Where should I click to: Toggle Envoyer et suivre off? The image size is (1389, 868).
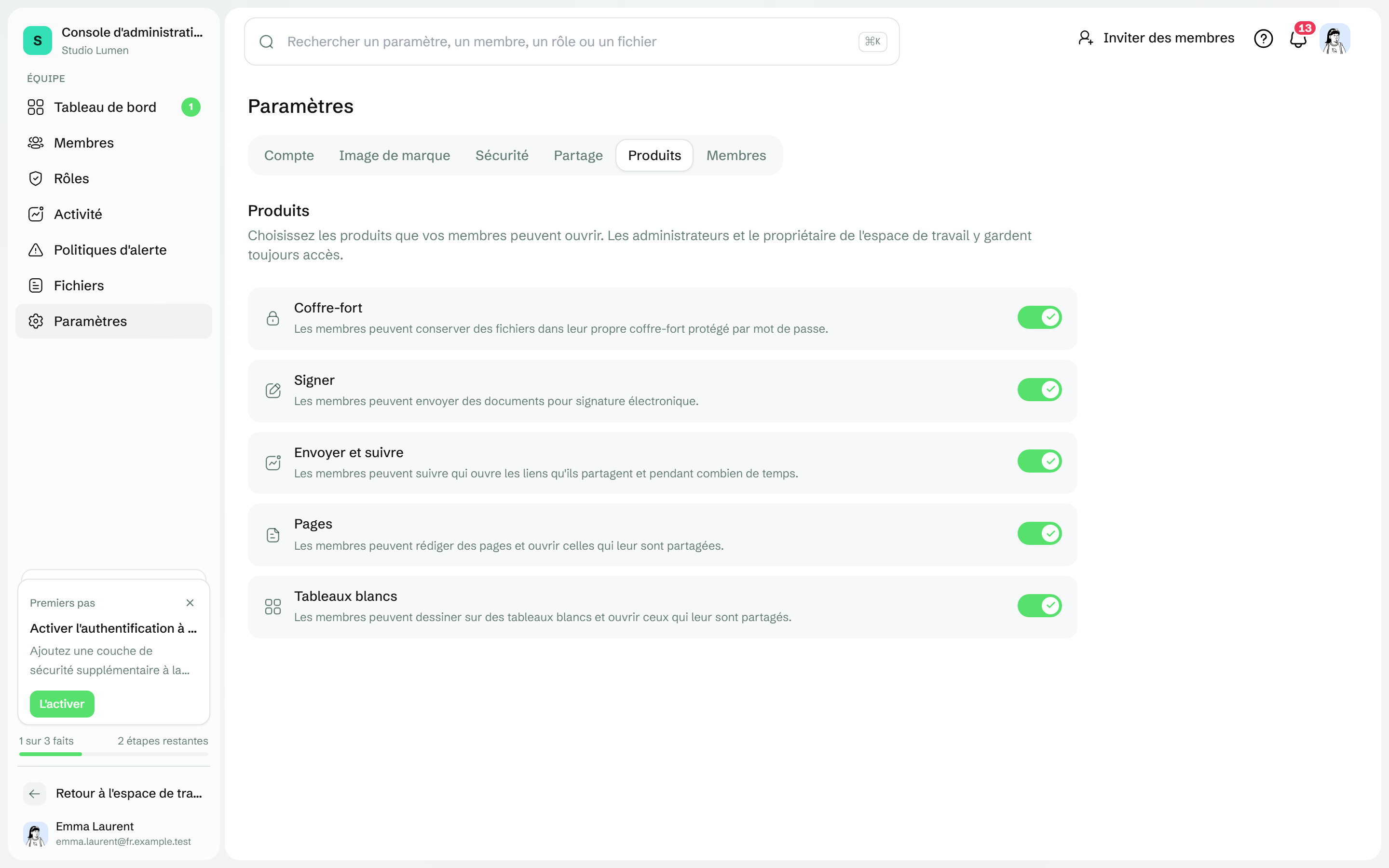[x=1039, y=461]
